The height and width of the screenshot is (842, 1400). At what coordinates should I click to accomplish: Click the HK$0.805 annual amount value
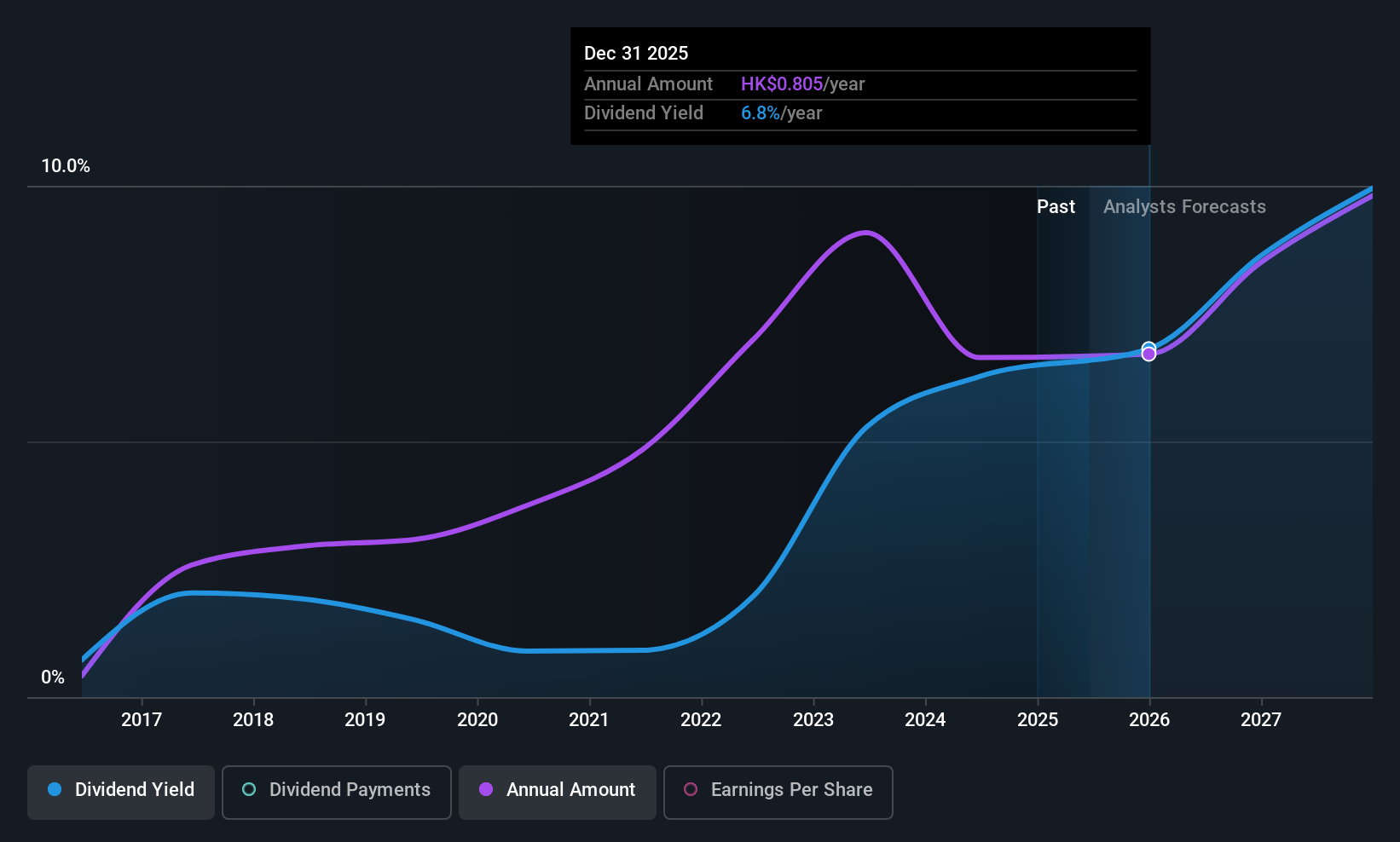(781, 84)
